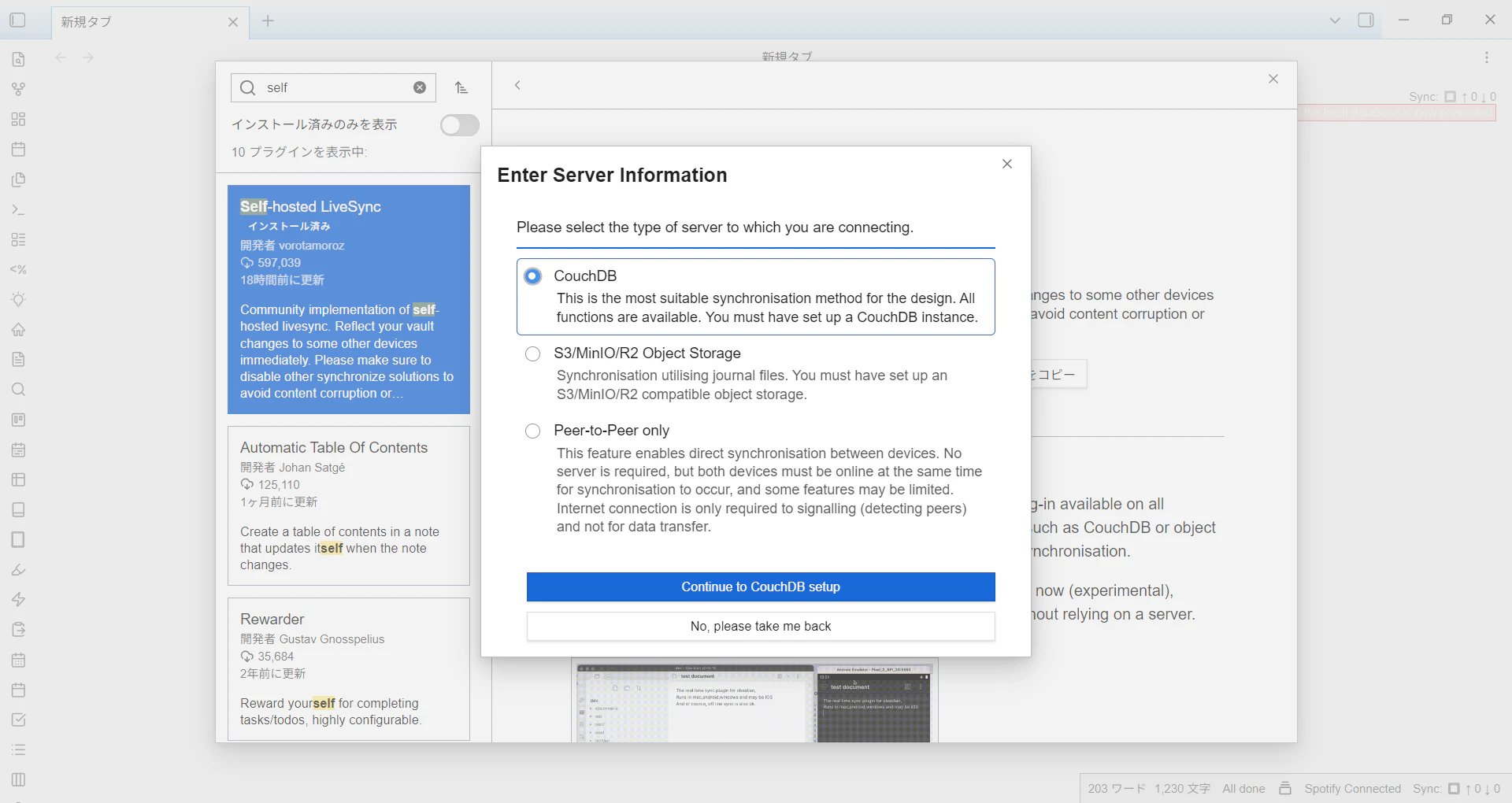Open a new tab with plus icon

(268, 21)
